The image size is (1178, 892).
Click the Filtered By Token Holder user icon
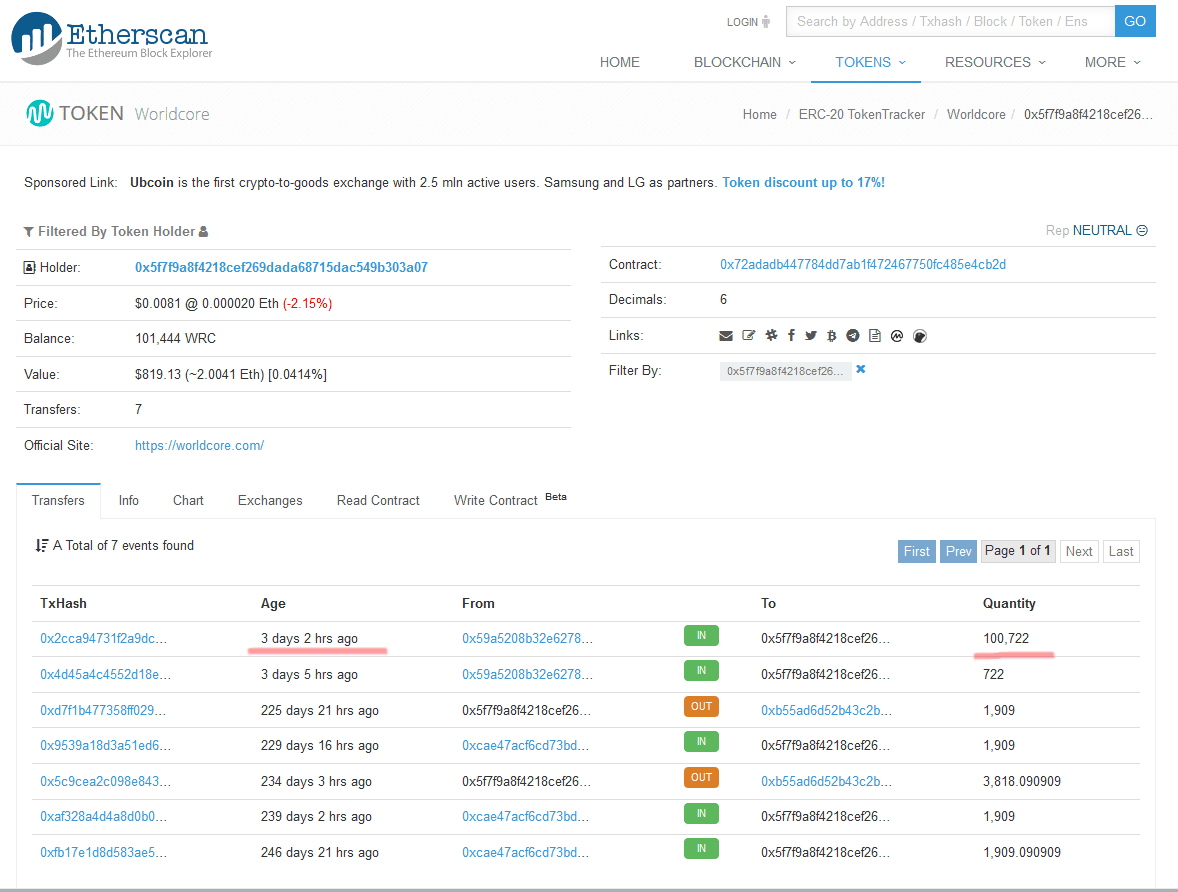point(203,231)
